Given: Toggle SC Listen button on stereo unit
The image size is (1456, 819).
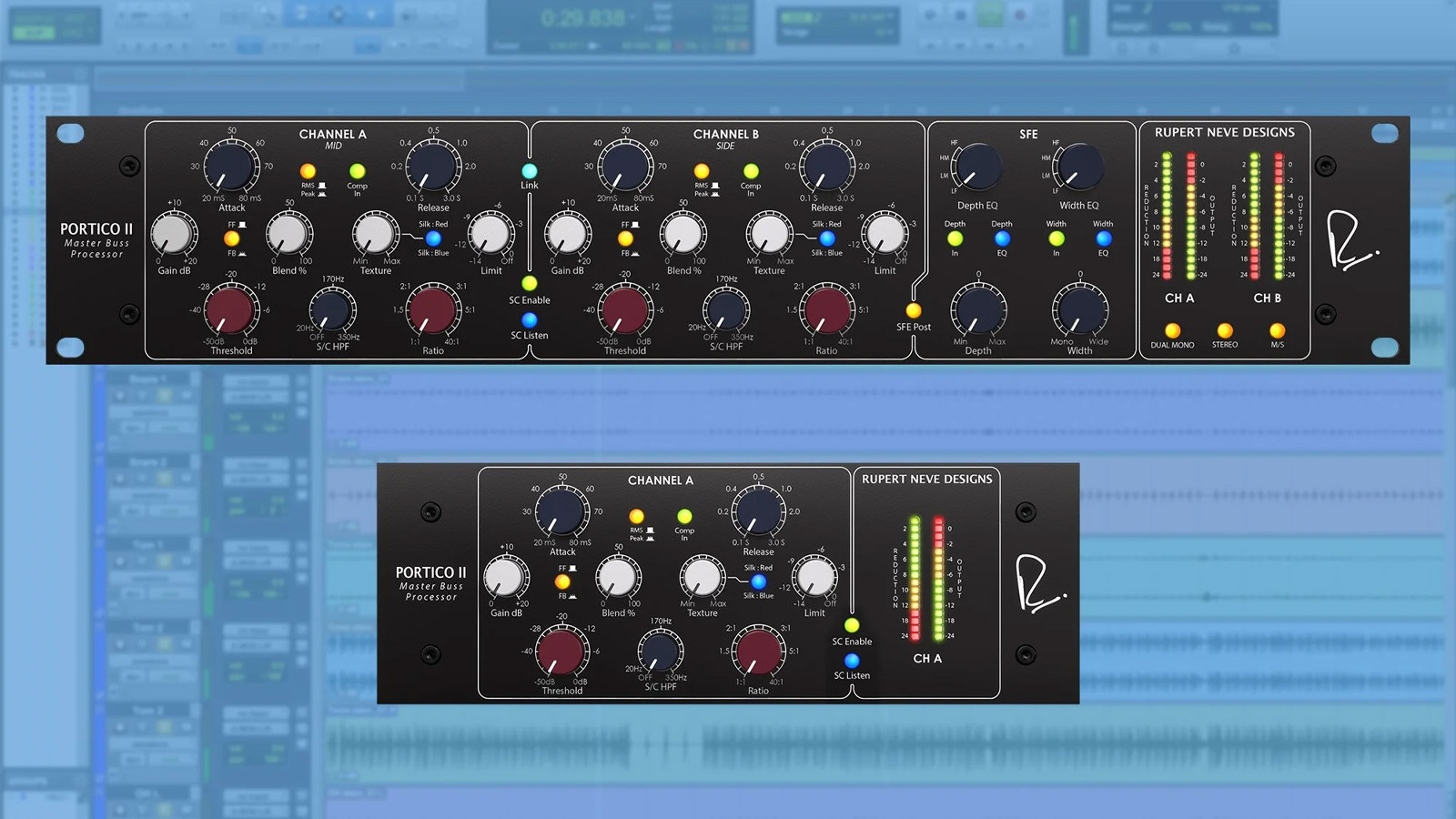Looking at the screenshot, I should (x=530, y=319).
